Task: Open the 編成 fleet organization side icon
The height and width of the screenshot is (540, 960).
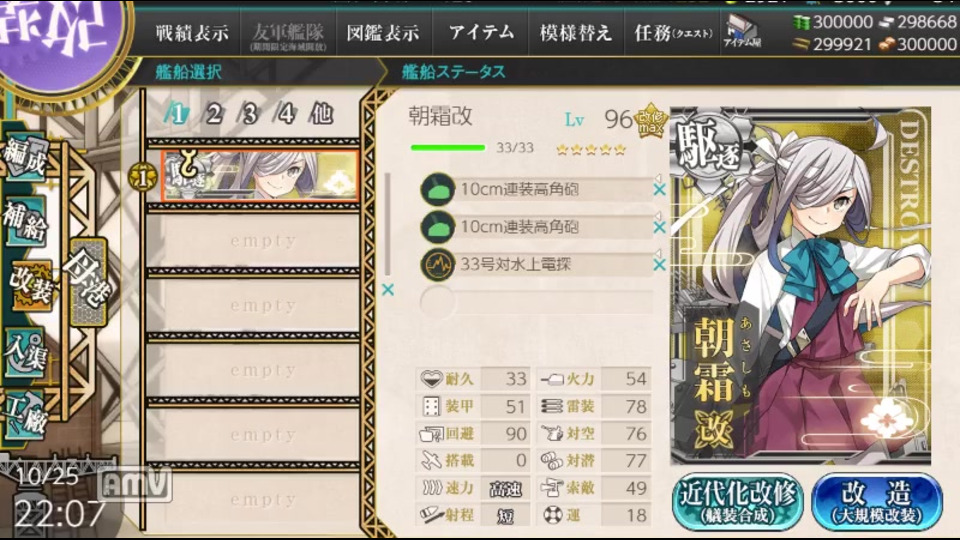Action: coord(24,157)
